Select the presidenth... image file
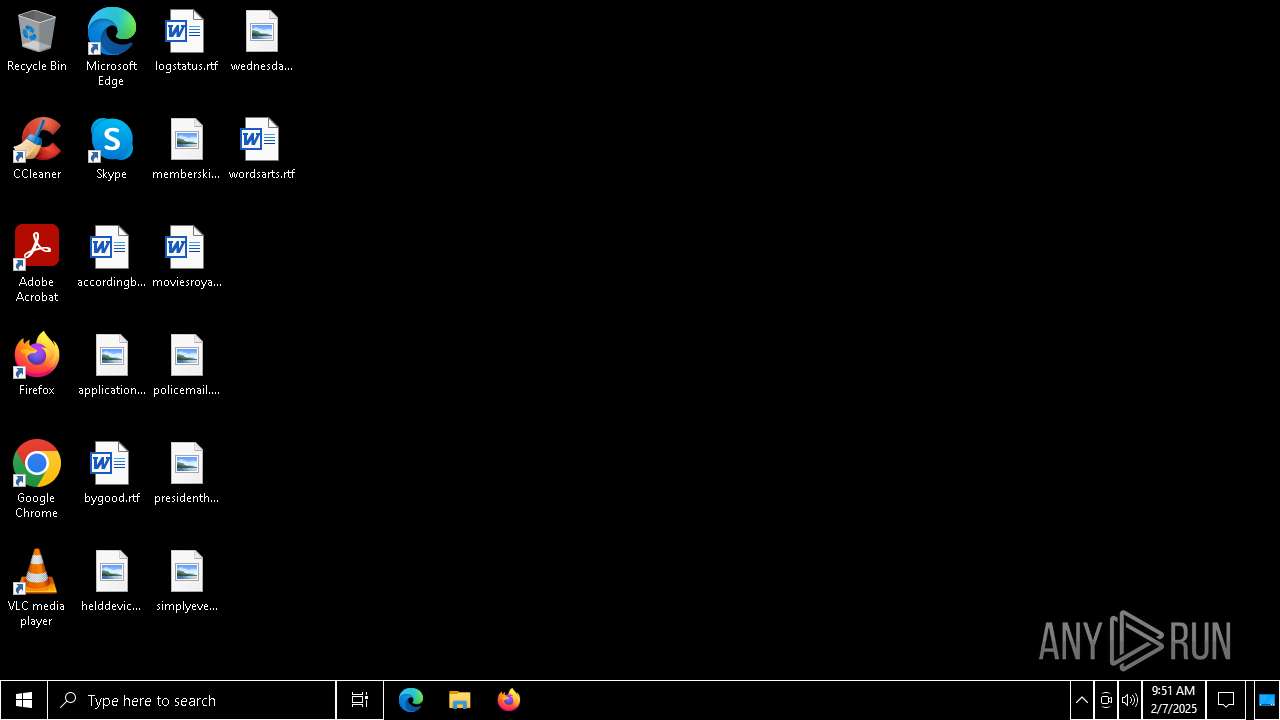The width and height of the screenshot is (1280, 720). 186,473
